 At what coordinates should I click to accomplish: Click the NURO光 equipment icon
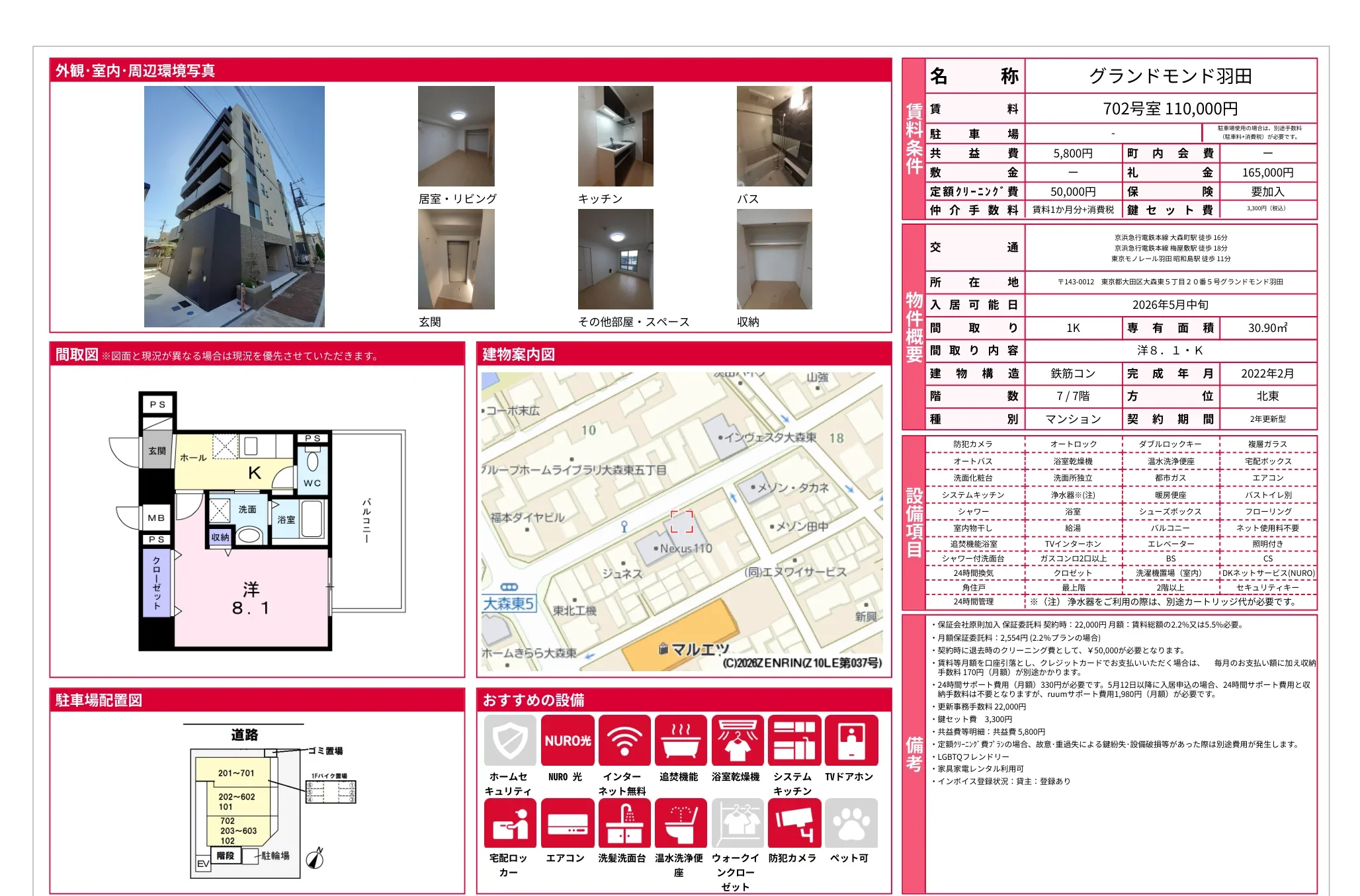coord(567,740)
